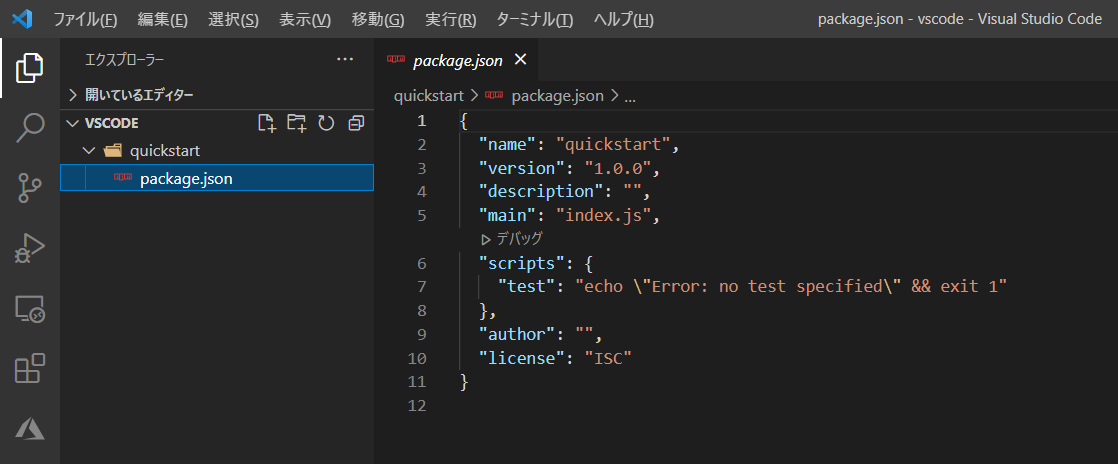Click npm icon in the breadcrumb
This screenshot has width=1118, height=464.
pos(493,96)
